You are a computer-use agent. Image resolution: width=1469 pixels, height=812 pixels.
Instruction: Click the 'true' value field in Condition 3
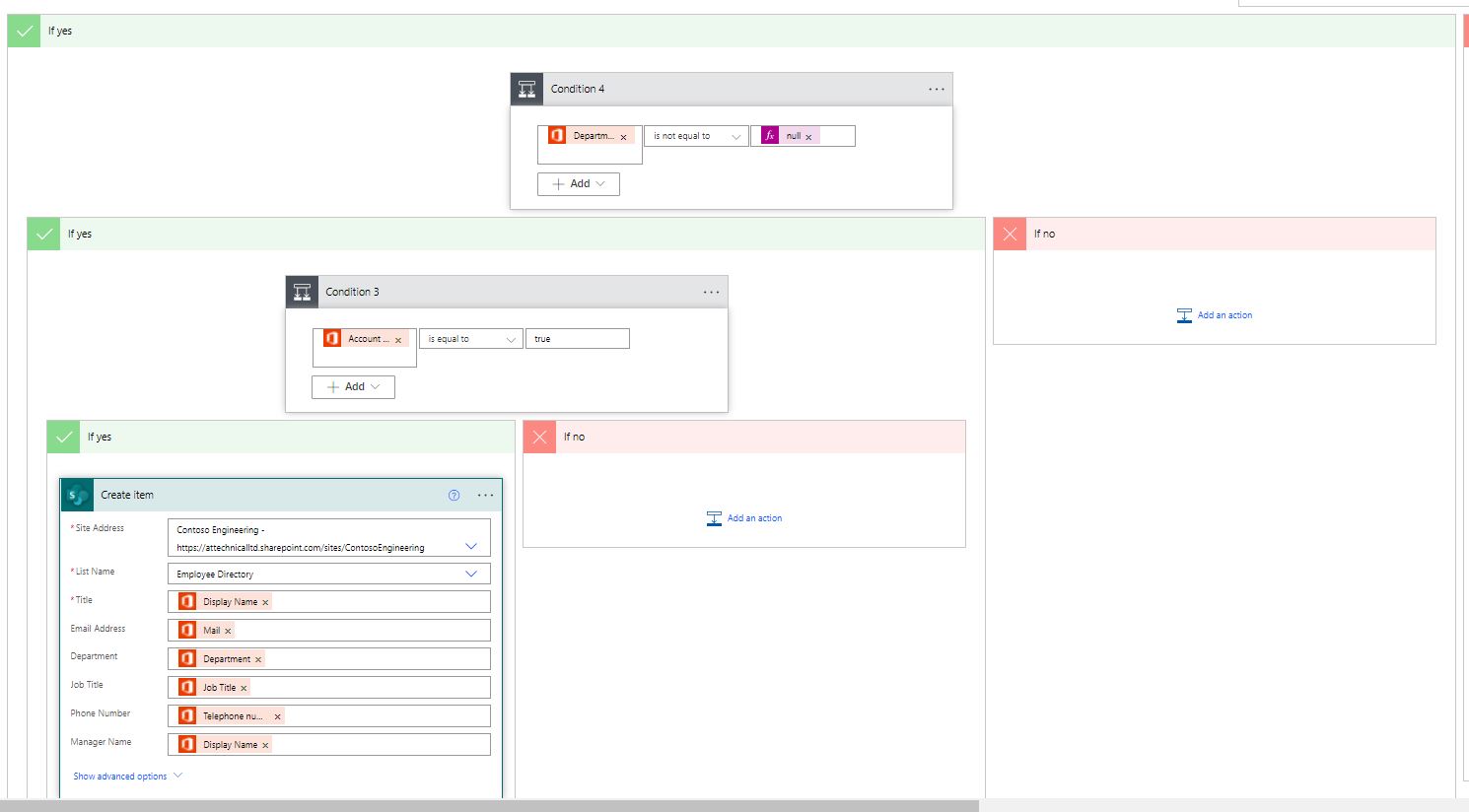click(578, 339)
